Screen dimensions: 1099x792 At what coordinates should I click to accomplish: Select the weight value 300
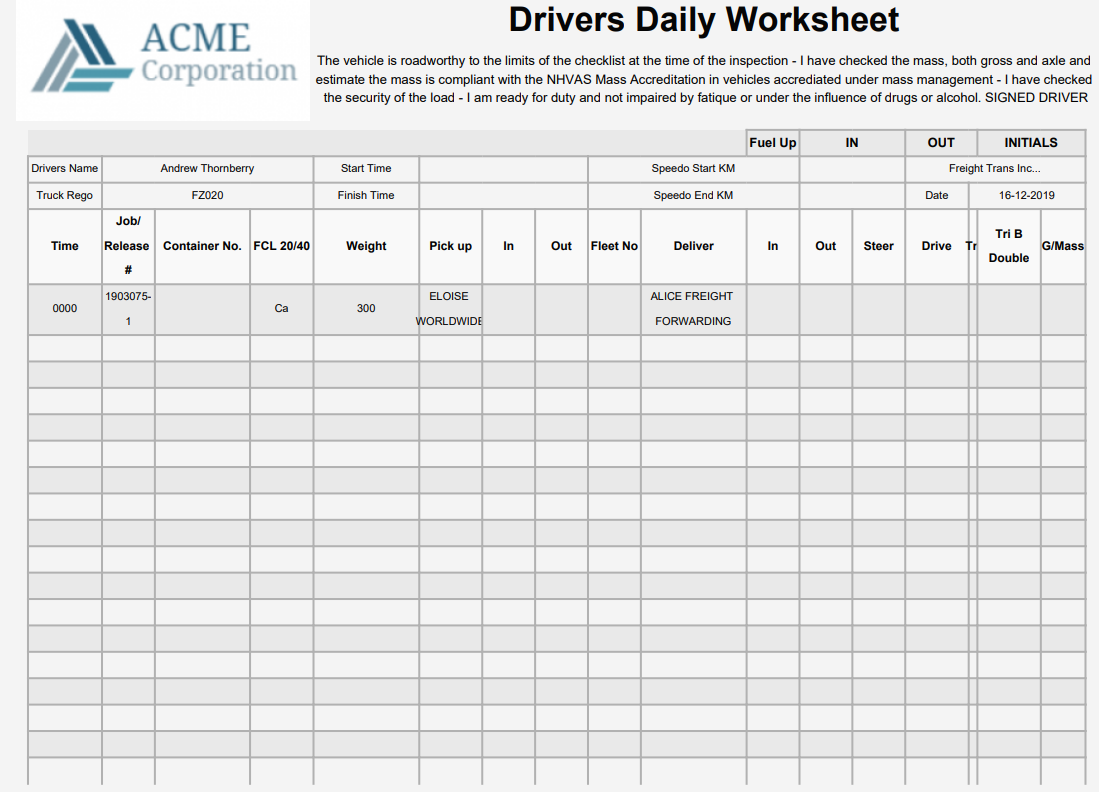point(366,308)
